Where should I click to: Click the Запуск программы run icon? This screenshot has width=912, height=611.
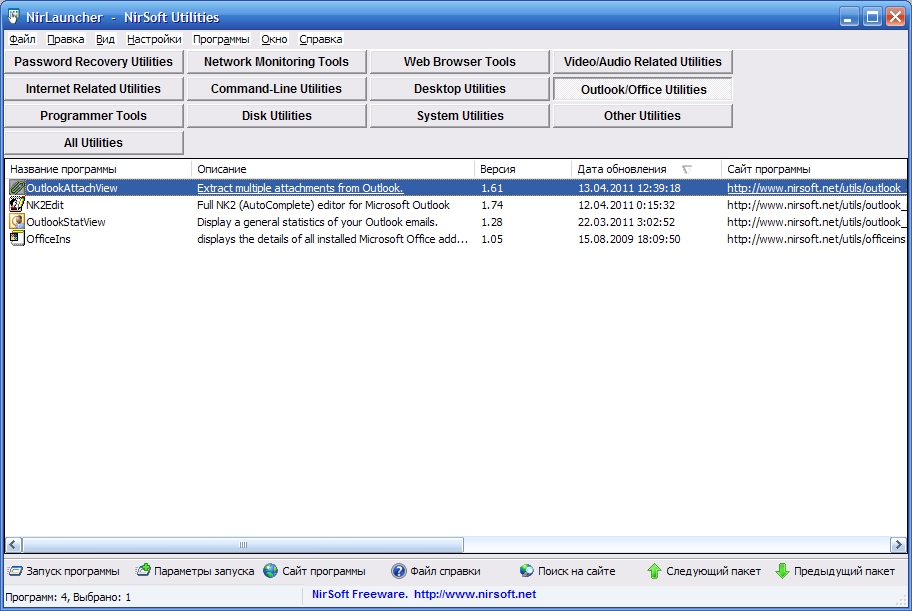click(x=15, y=571)
